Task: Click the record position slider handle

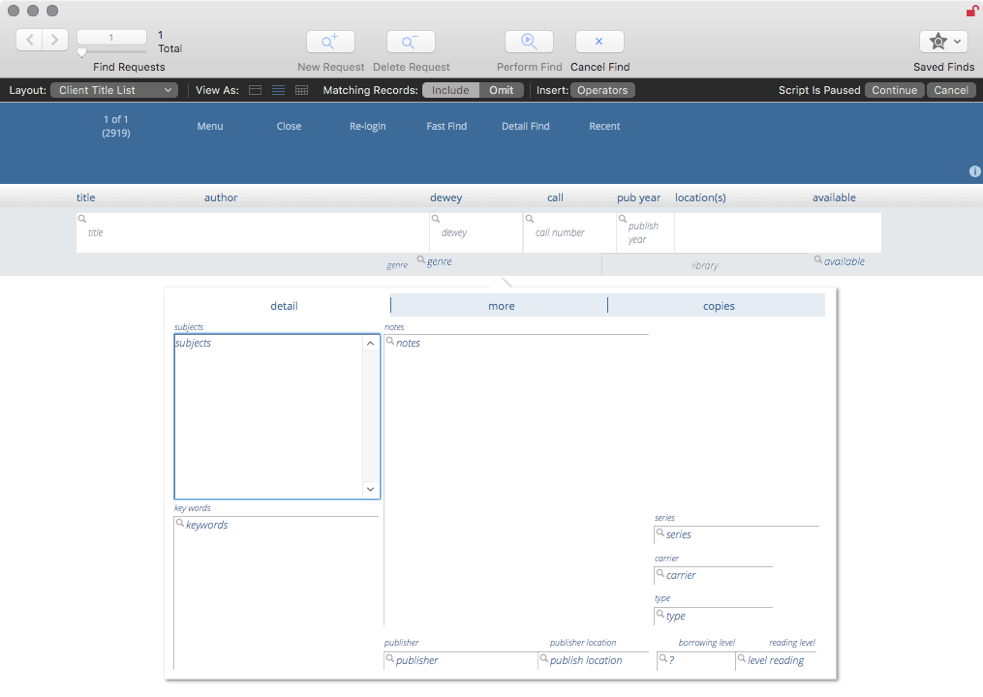Action: (x=82, y=53)
